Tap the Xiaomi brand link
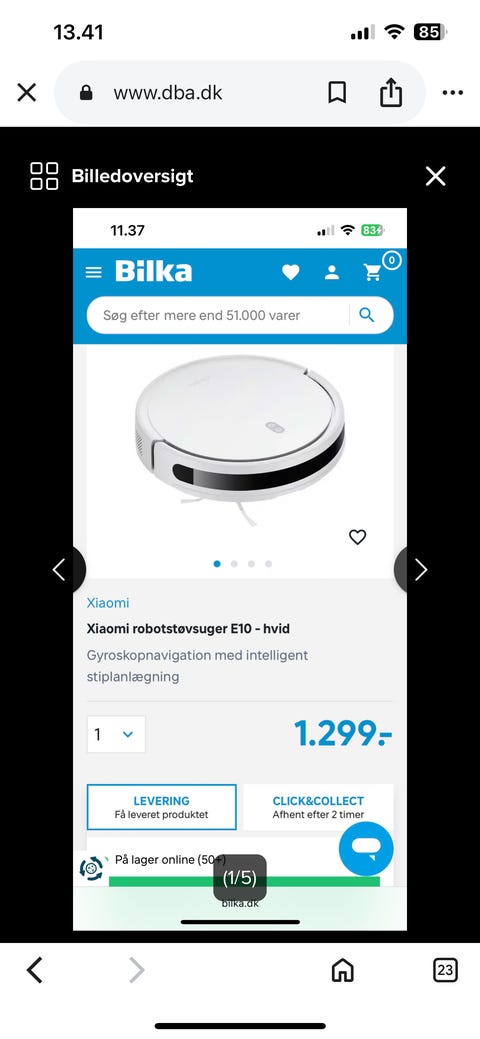Image resolution: width=480 pixels, height=1039 pixels. [x=107, y=603]
